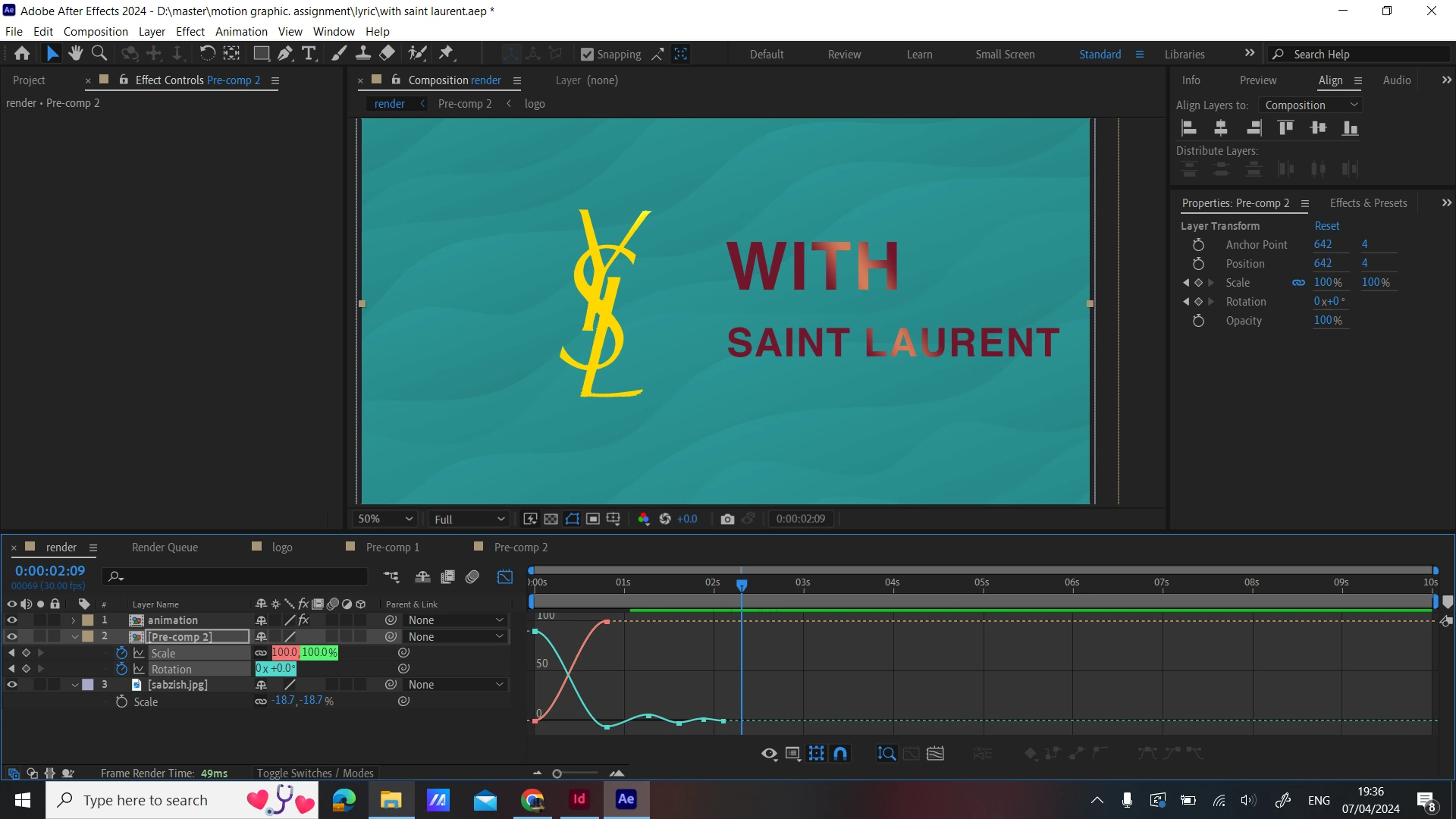Enable frame blending for the timeline

pyautogui.click(x=448, y=577)
